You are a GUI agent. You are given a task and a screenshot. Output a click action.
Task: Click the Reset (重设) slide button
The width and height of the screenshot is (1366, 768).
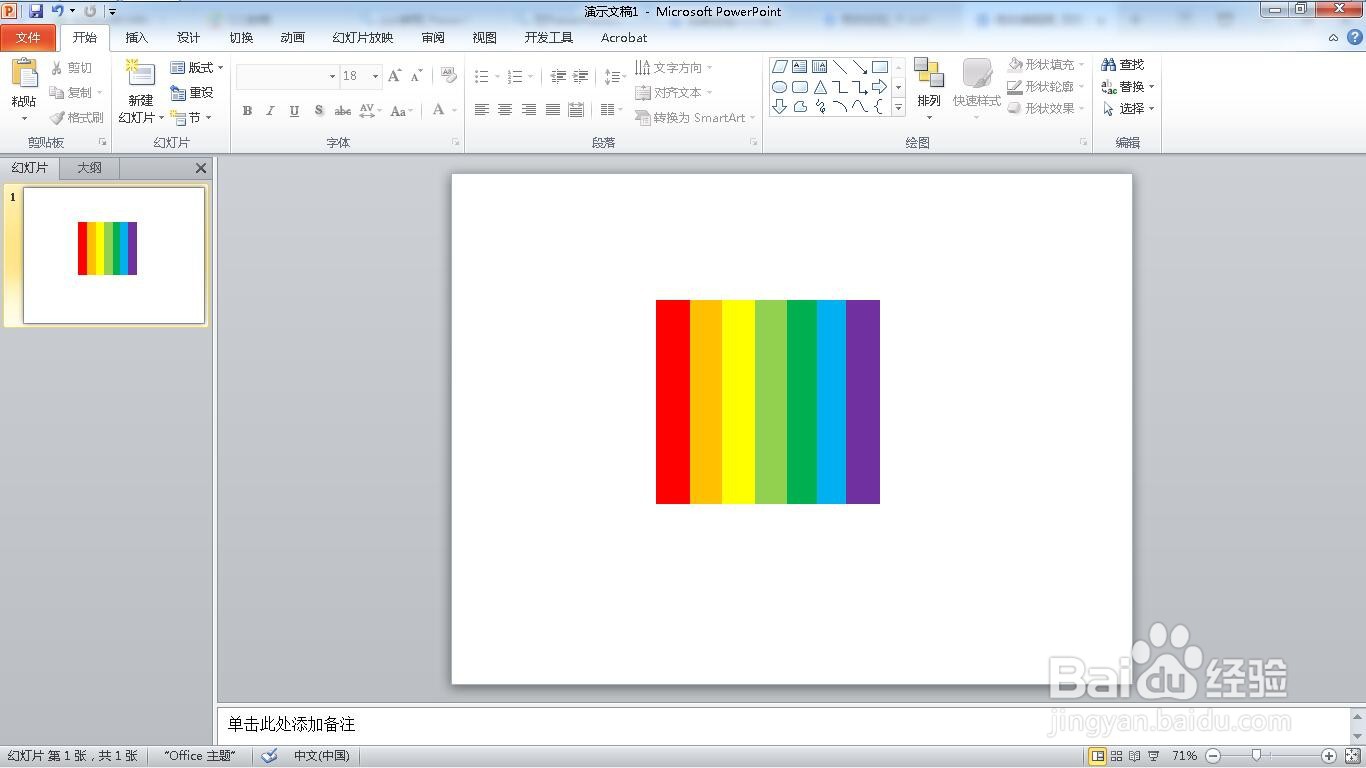point(192,92)
